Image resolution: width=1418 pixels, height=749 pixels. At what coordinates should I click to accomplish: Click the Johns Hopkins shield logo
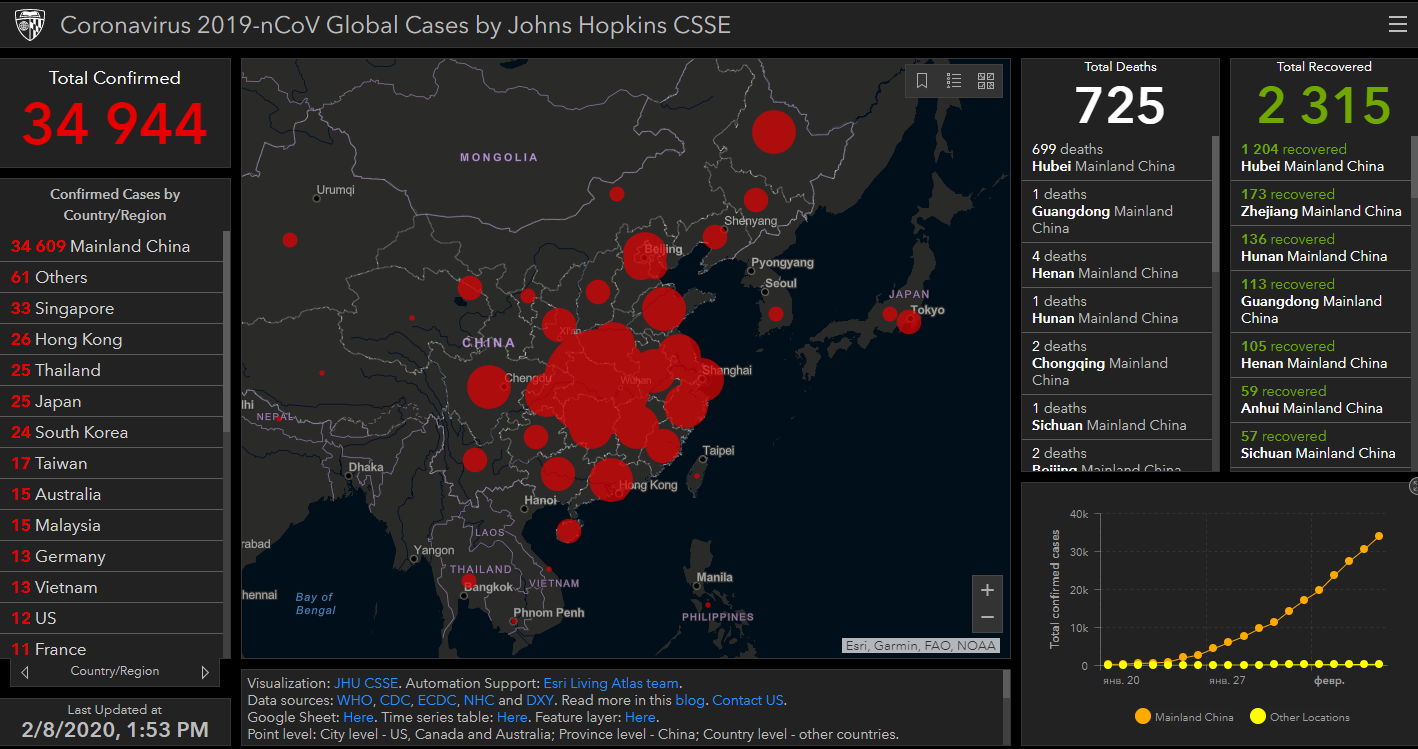click(x=28, y=24)
